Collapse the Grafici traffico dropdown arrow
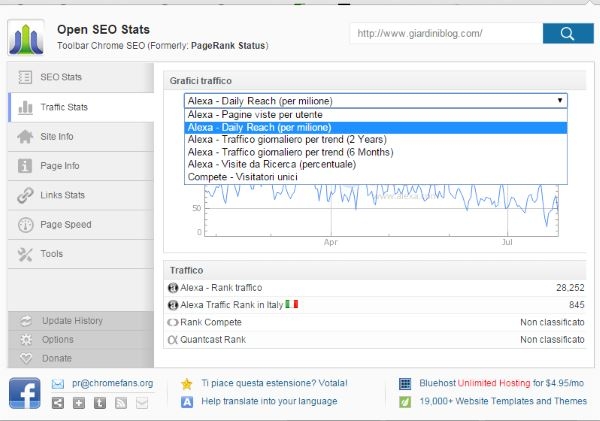 (x=560, y=101)
